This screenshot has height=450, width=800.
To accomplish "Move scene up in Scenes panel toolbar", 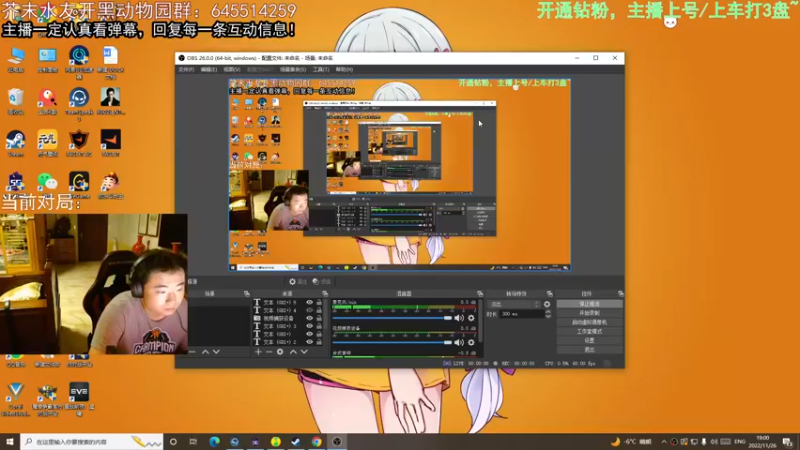I will click(x=205, y=352).
